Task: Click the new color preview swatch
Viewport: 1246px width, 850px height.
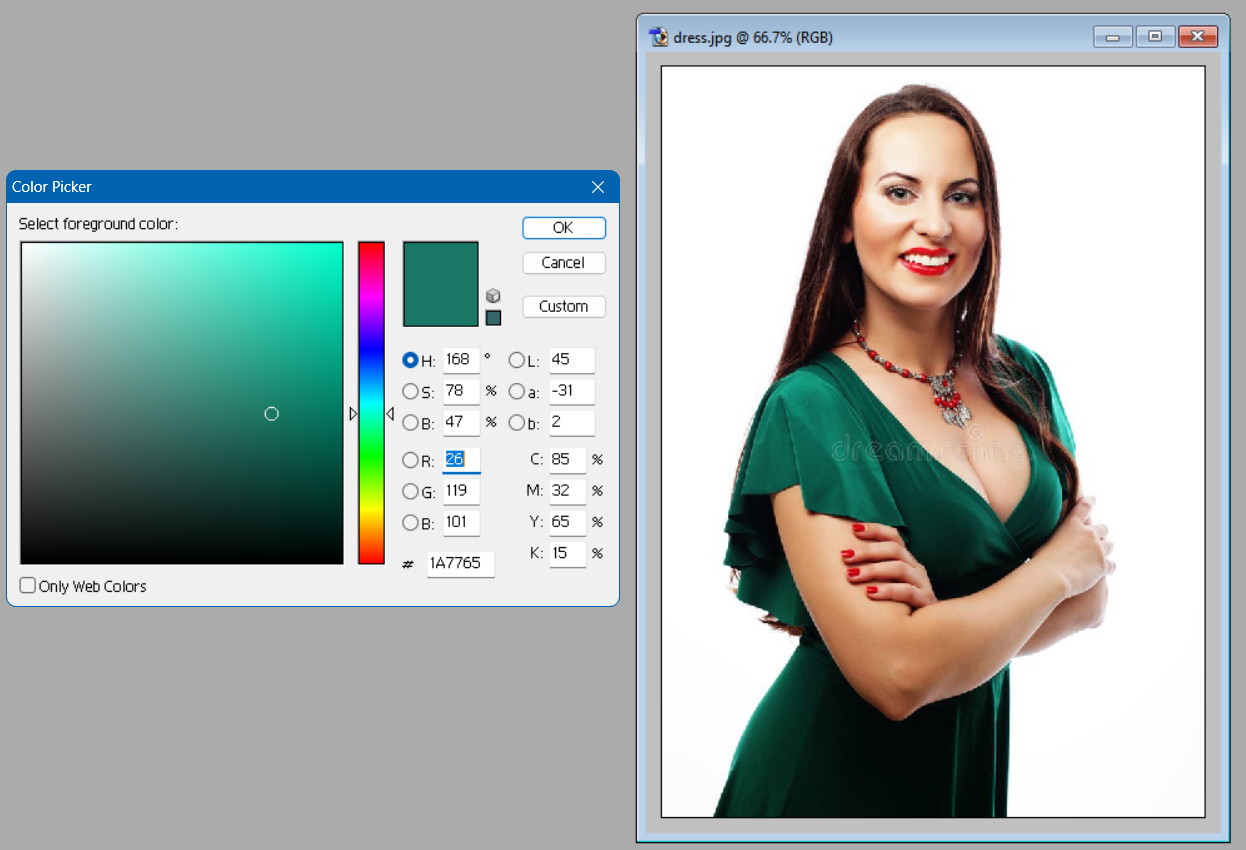Action: (x=441, y=284)
